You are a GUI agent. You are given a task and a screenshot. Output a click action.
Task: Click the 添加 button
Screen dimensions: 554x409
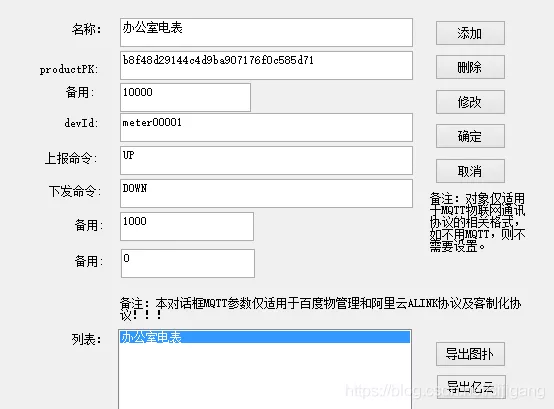pos(470,33)
